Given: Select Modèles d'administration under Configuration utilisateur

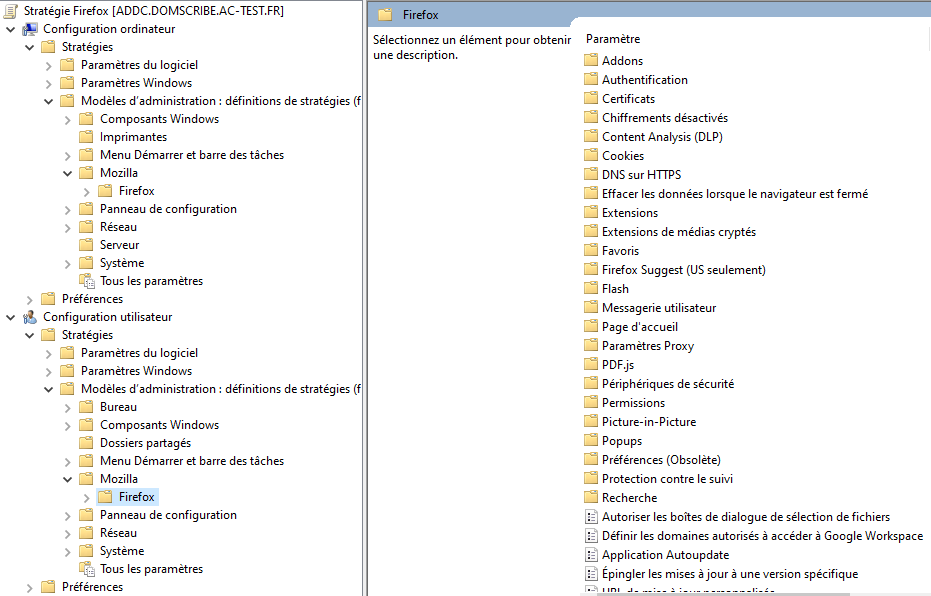Looking at the screenshot, I should (221, 389).
